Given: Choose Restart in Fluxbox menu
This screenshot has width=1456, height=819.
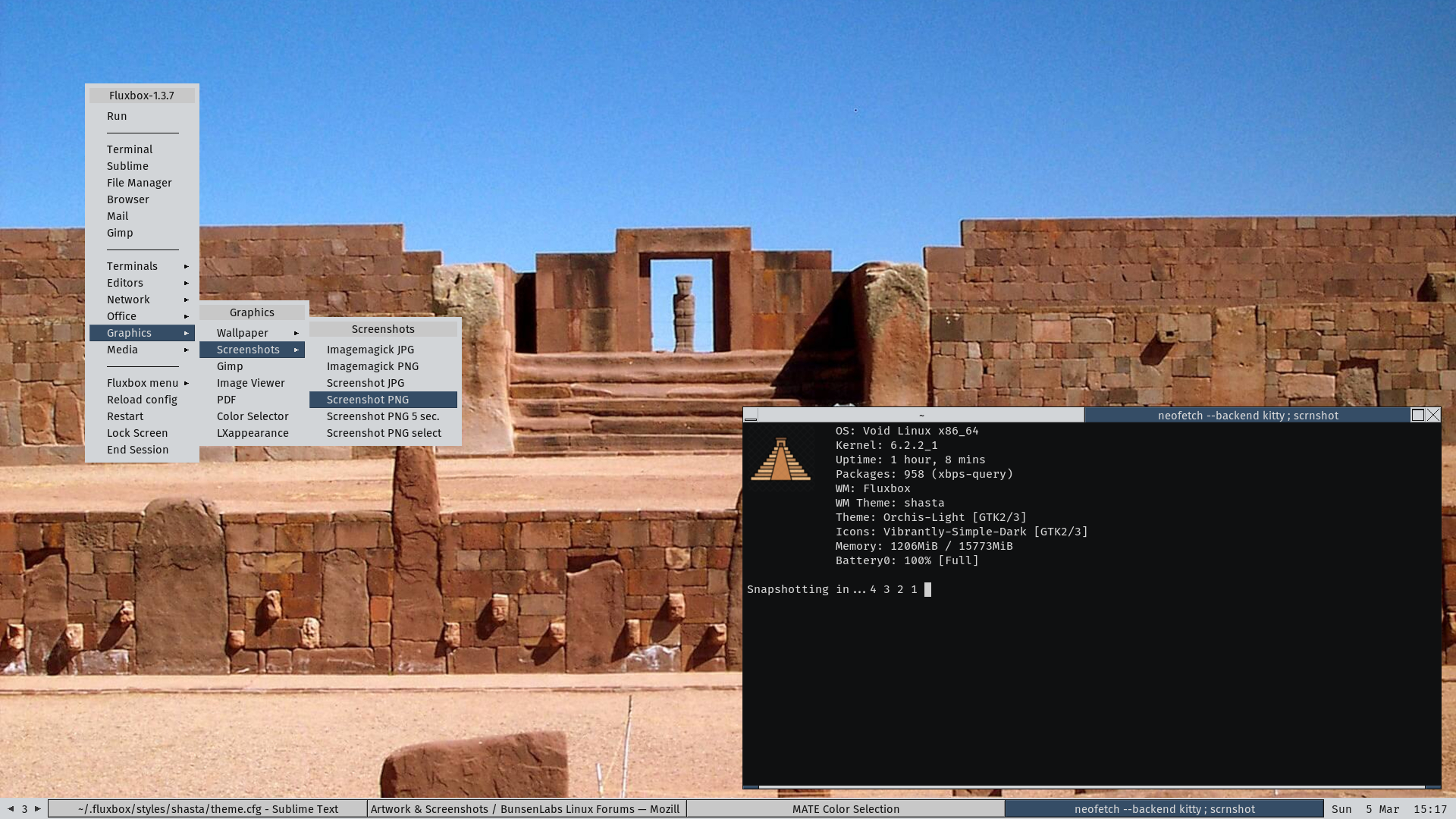Looking at the screenshot, I should coord(142,416).
